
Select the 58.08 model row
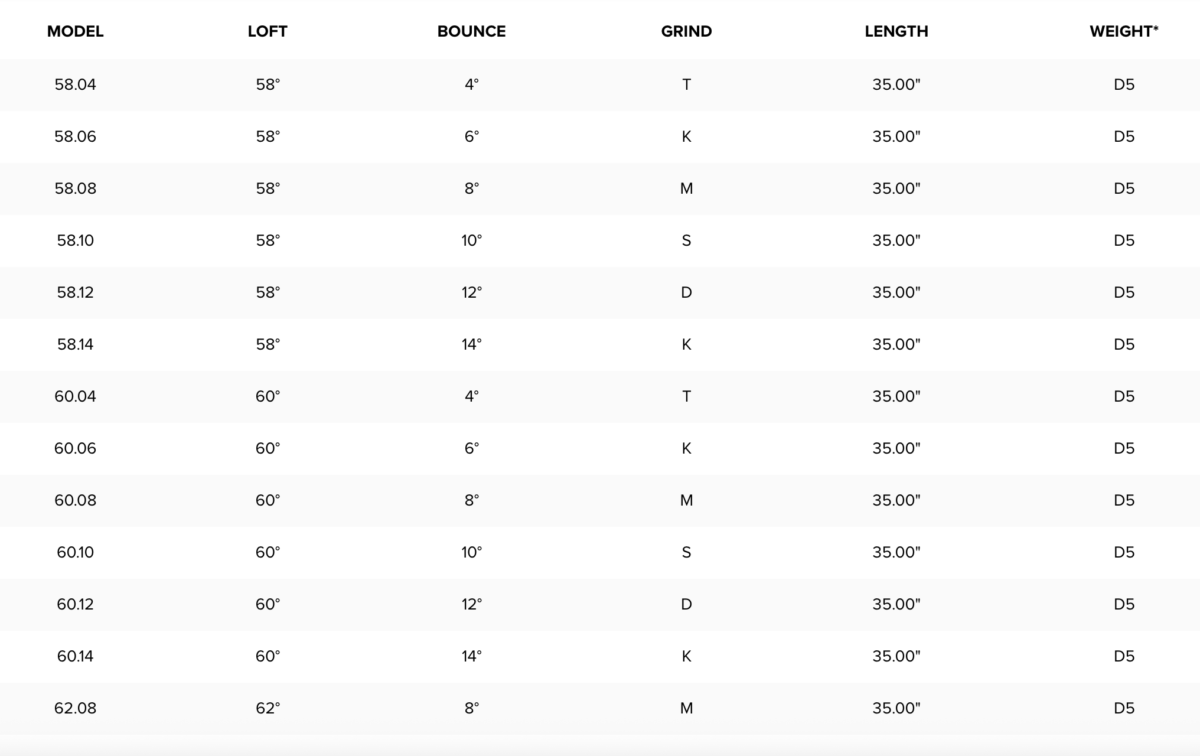[x=600, y=188]
